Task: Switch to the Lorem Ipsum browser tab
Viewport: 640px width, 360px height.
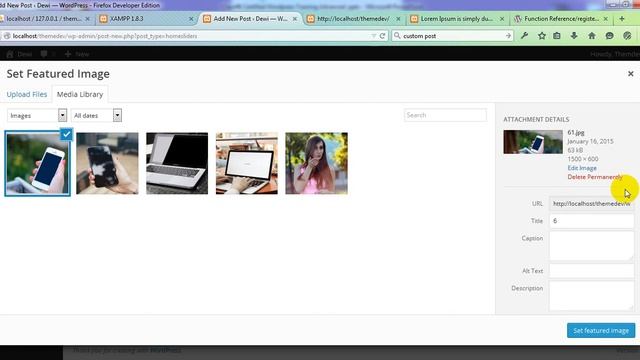Action: (456, 19)
